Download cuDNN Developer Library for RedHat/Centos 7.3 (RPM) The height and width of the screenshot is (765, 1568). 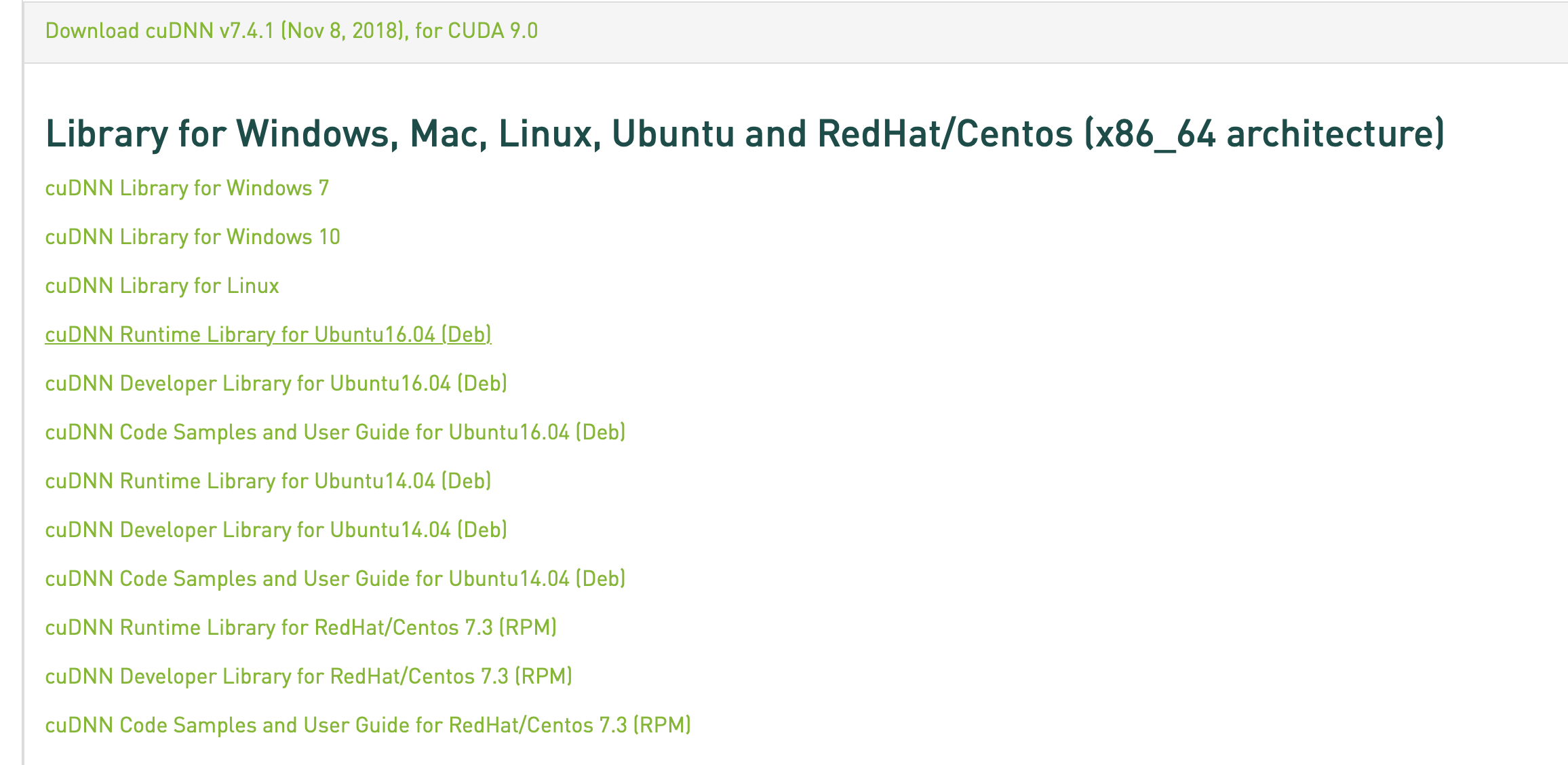click(x=309, y=676)
